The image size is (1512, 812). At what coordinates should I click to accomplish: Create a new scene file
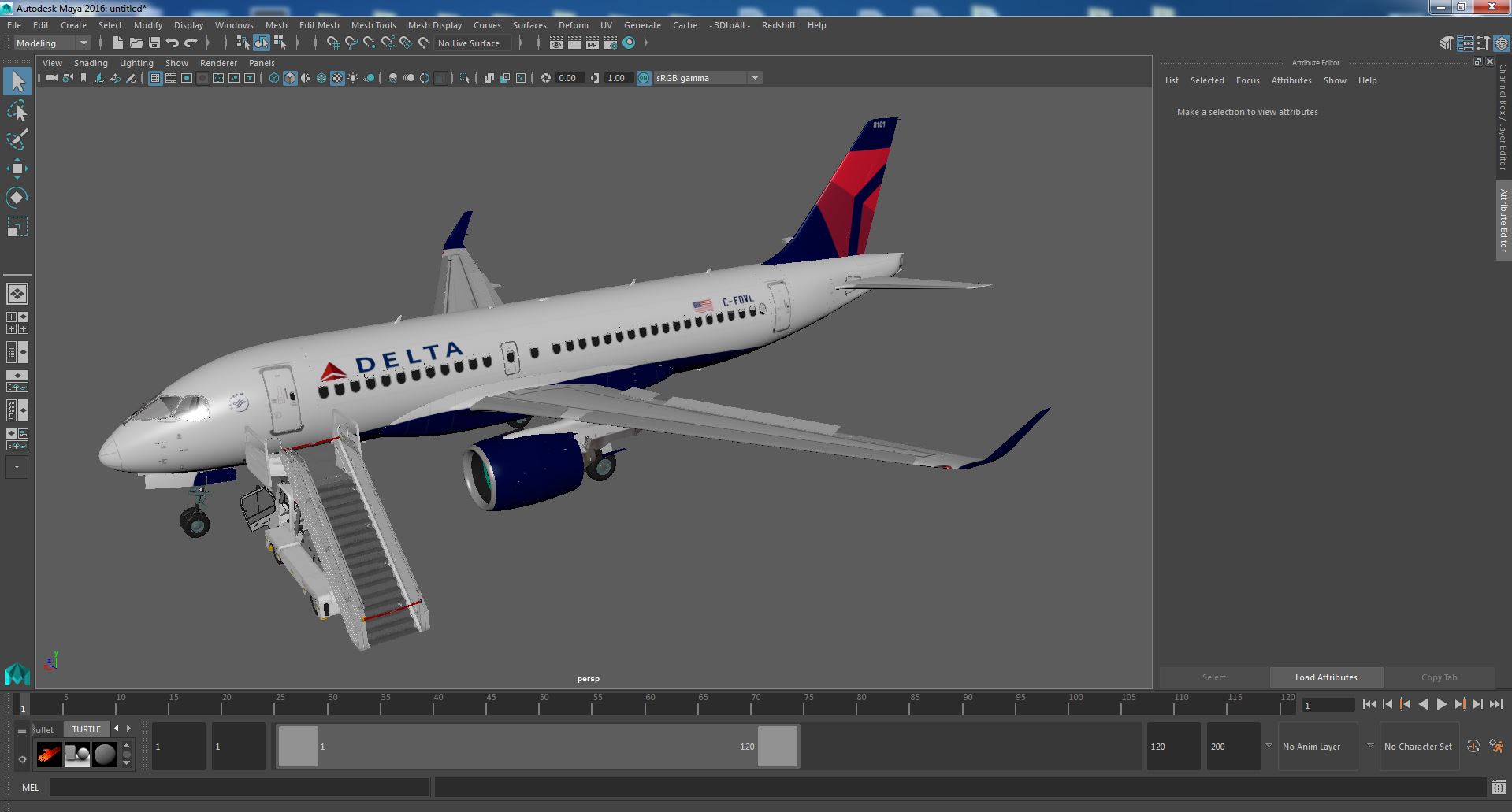coord(117,43)
